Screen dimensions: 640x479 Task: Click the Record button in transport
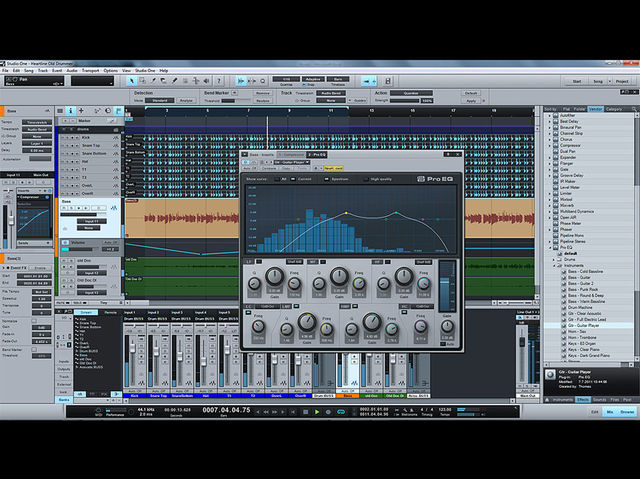point(328,412)
